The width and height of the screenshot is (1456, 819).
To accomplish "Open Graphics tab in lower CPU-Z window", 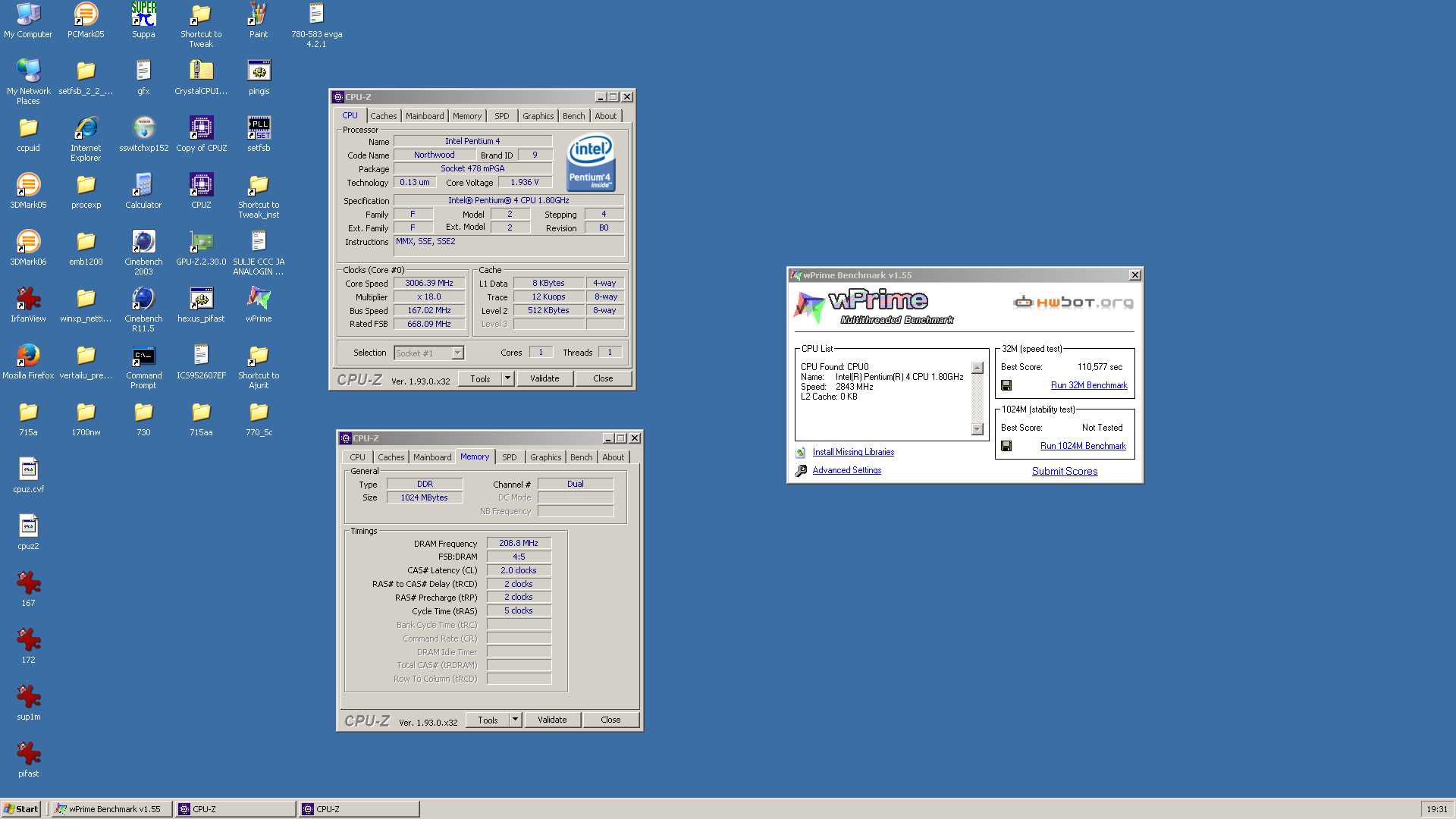I will [546, 457].
